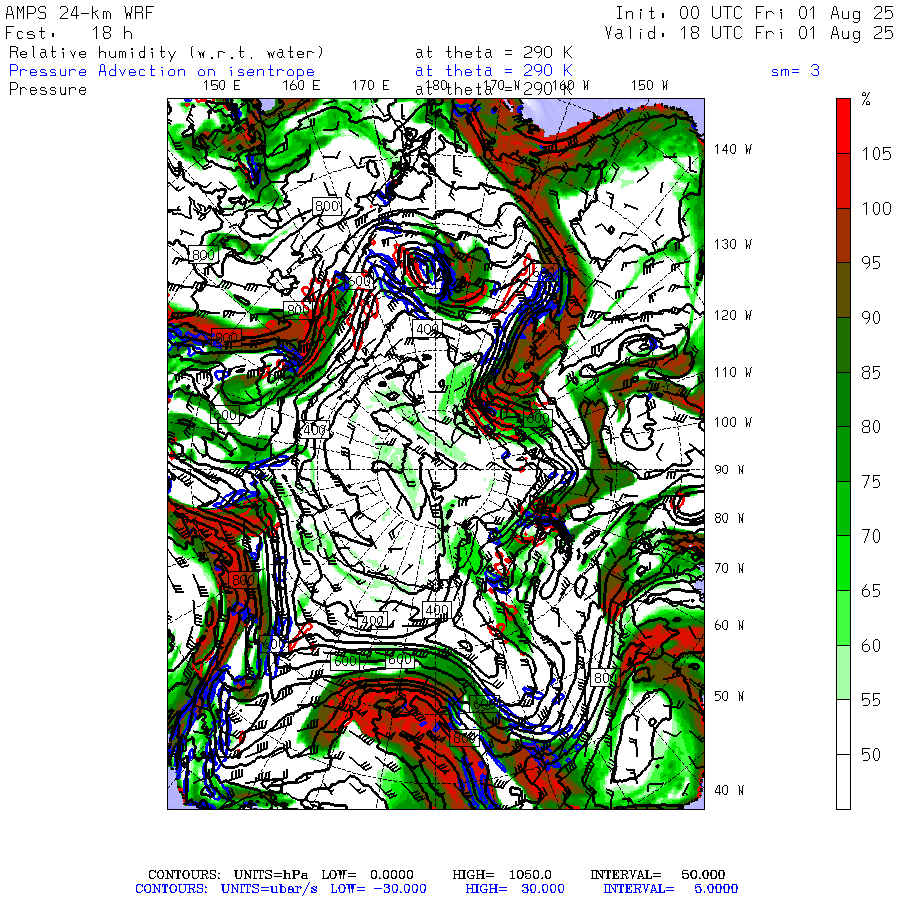The height and width of the screenshot is (900, 900).
Task: Click the "%" unit above the color bar
Action: [x=866, y=99]
